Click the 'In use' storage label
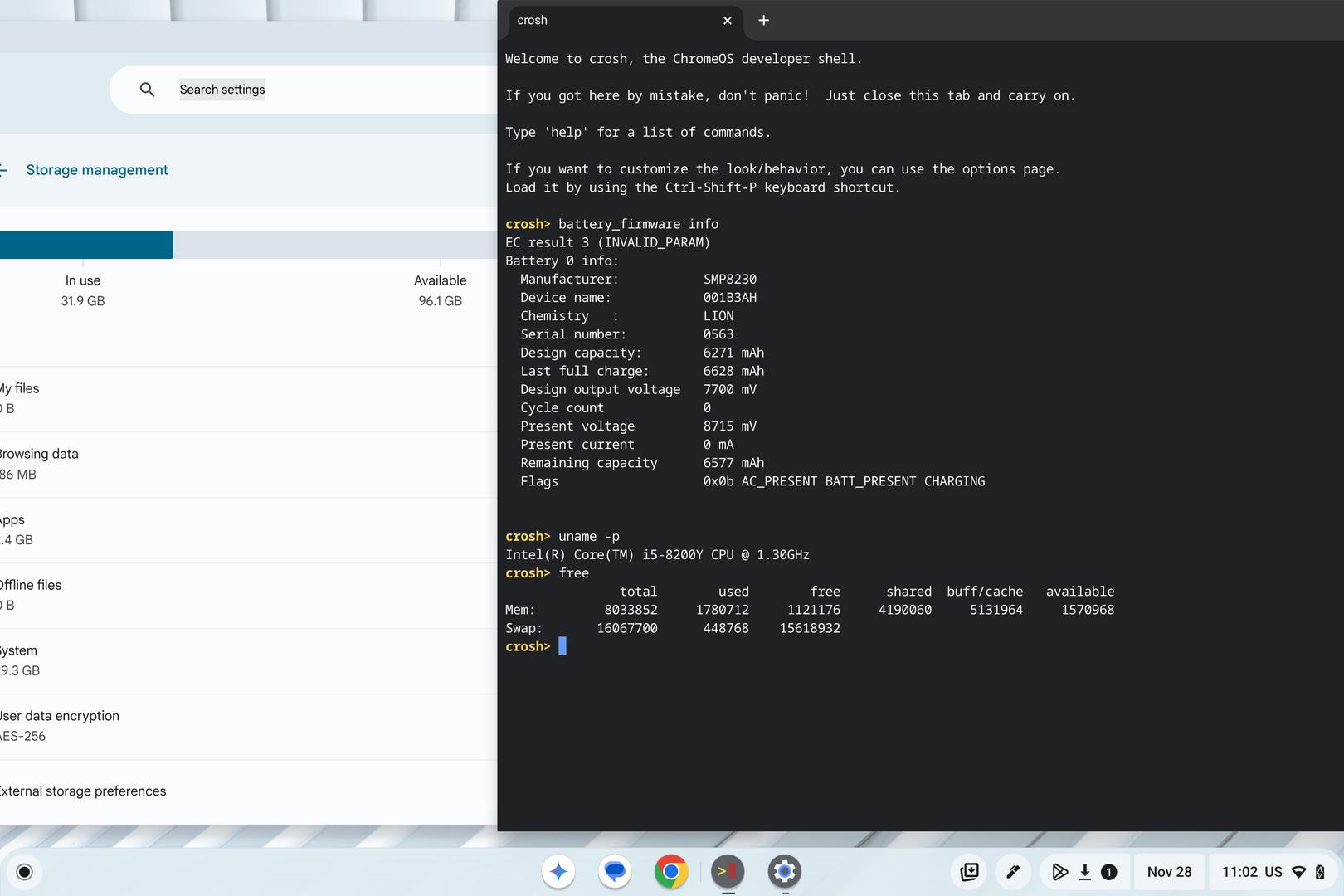This screenshot has height=896, width=1344. (x=83, y=280)
